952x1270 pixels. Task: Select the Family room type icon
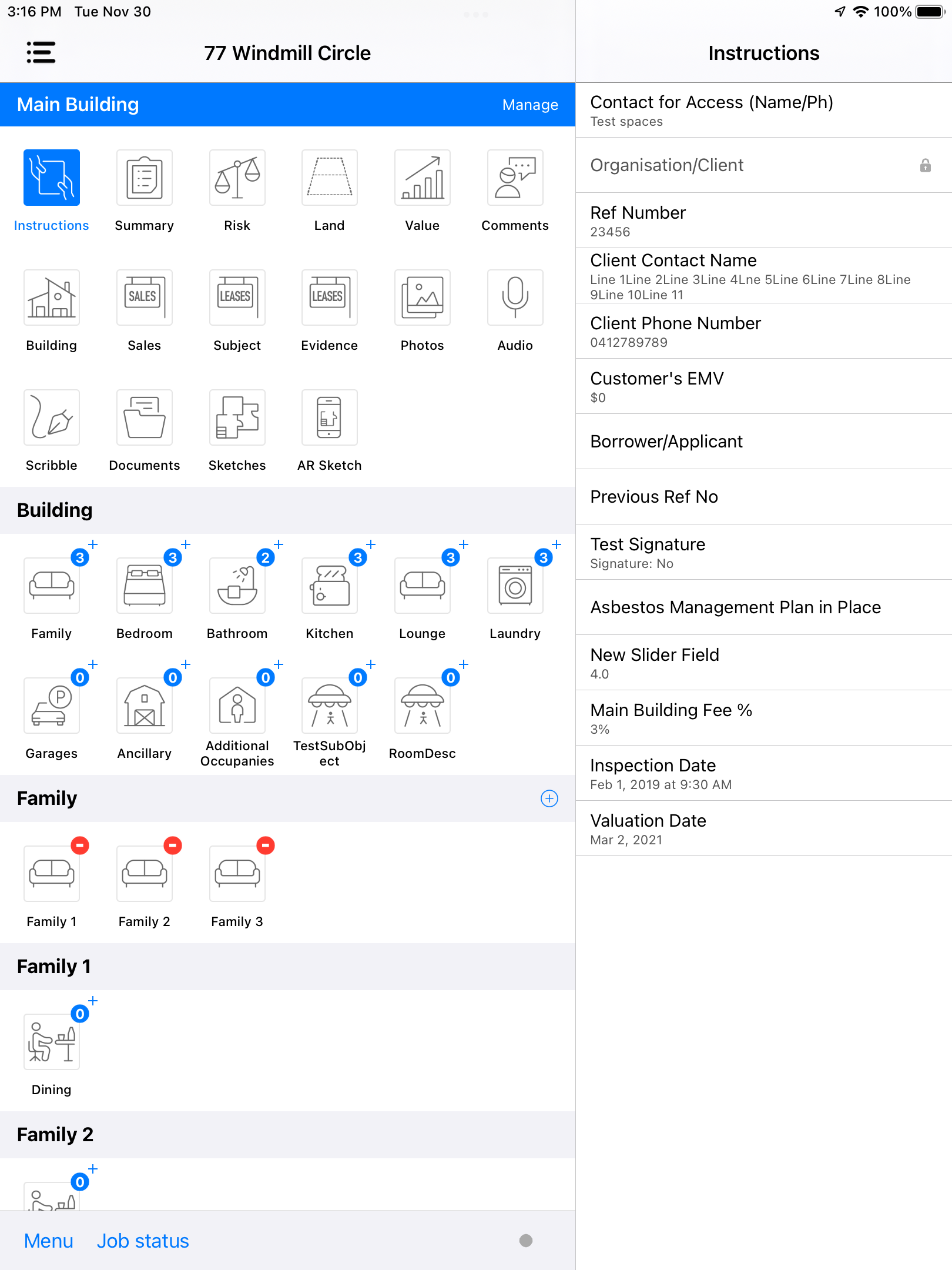coord(52,586)
